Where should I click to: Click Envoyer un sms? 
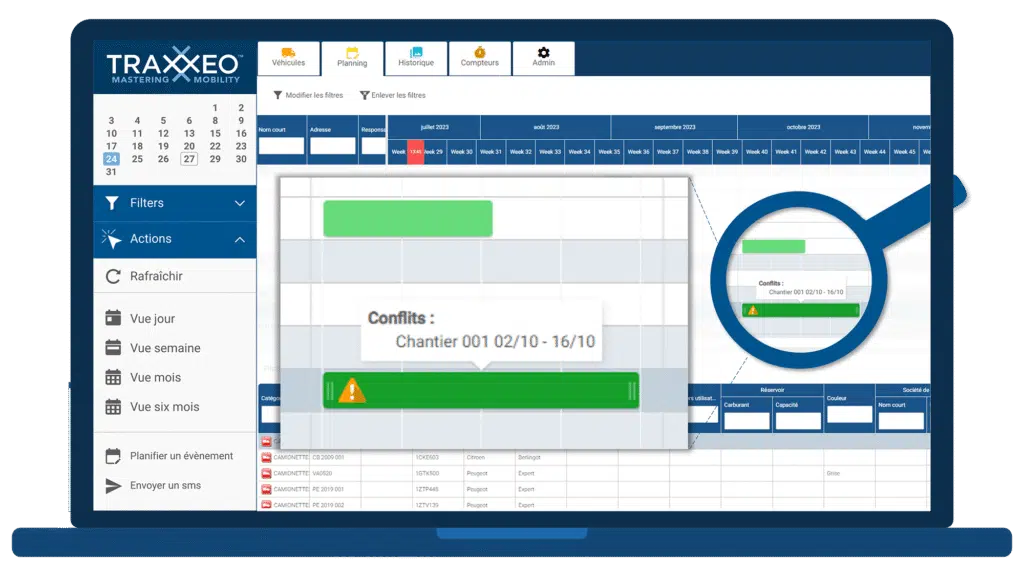coord(165,485)
